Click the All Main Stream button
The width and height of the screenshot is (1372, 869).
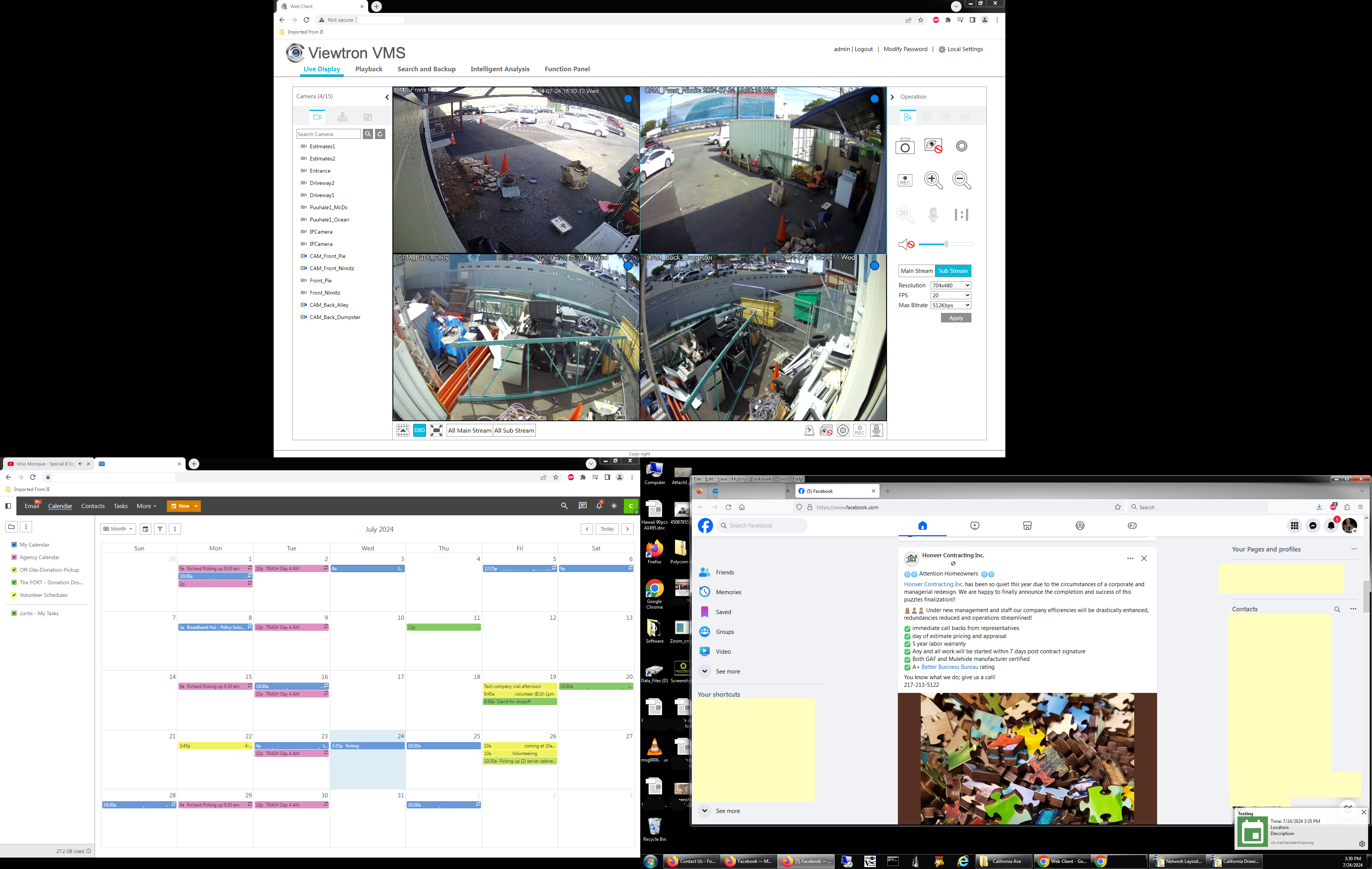click(470, 430)
